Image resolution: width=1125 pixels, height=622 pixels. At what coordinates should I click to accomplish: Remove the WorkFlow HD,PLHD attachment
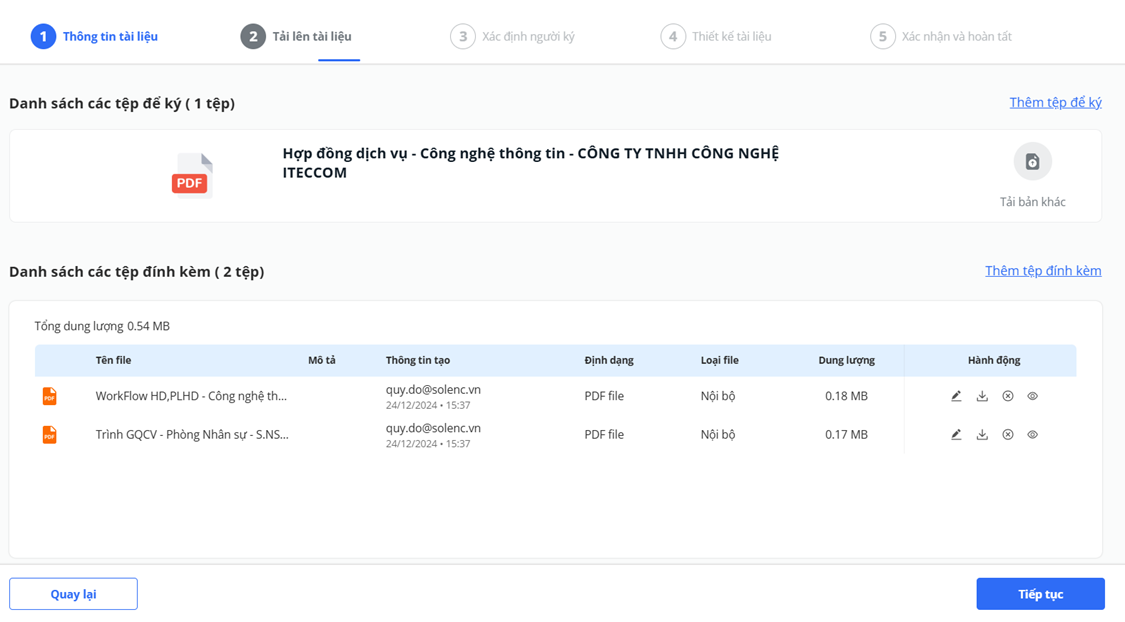coord(1008,396)
